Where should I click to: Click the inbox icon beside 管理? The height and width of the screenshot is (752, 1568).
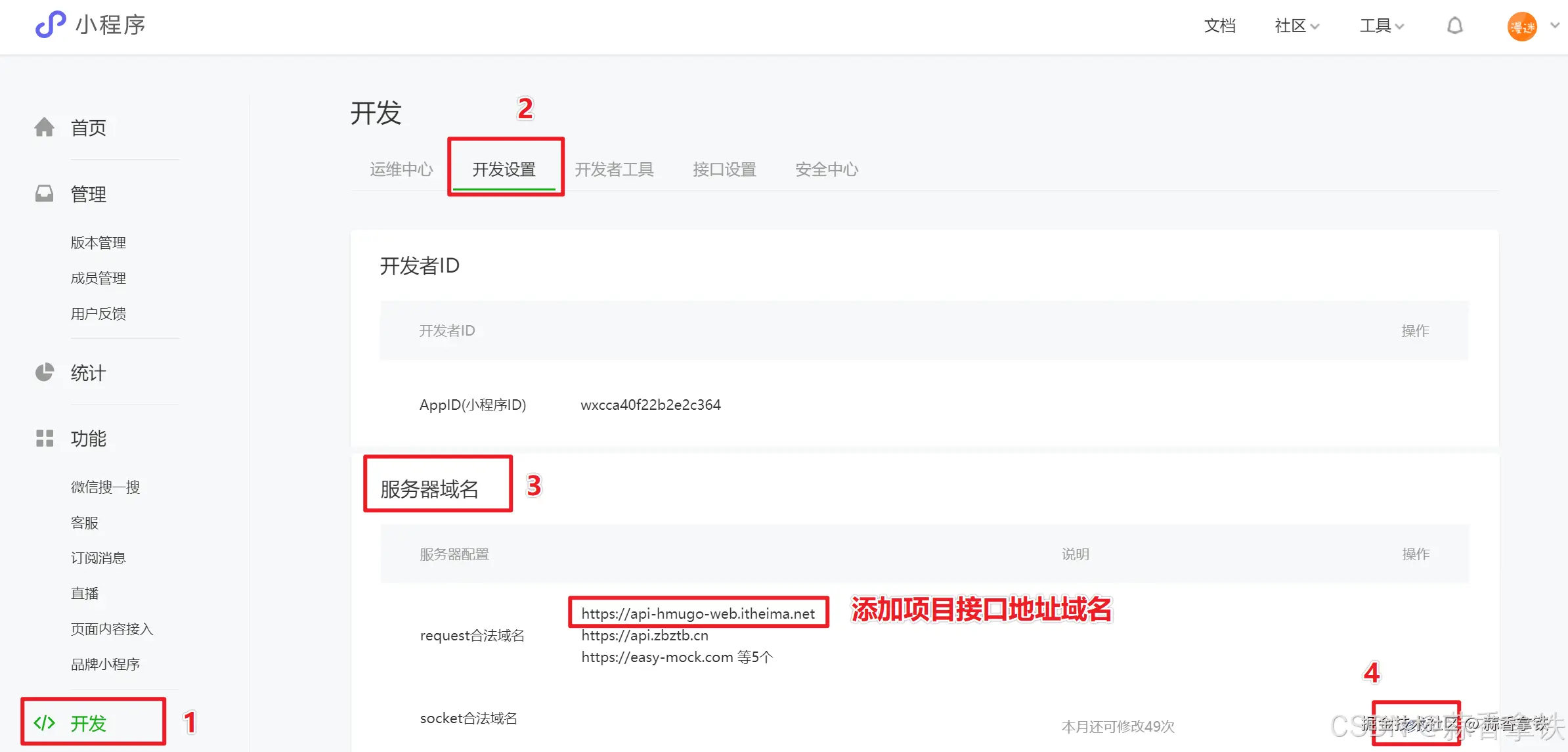point(44,194)
